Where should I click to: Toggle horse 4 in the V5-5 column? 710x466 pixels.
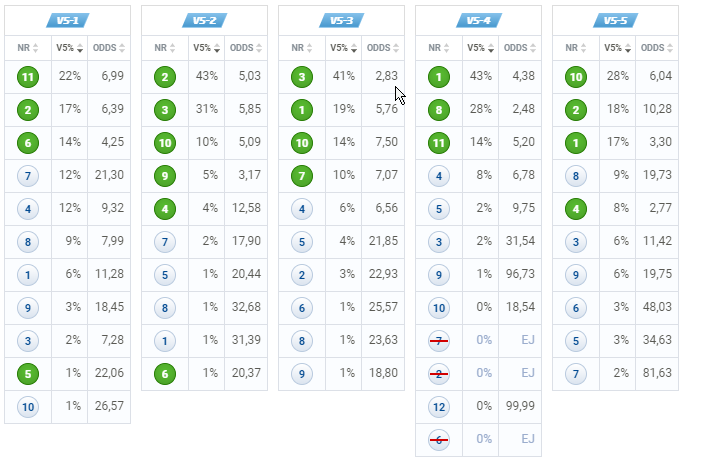click(x=576, y=209)
